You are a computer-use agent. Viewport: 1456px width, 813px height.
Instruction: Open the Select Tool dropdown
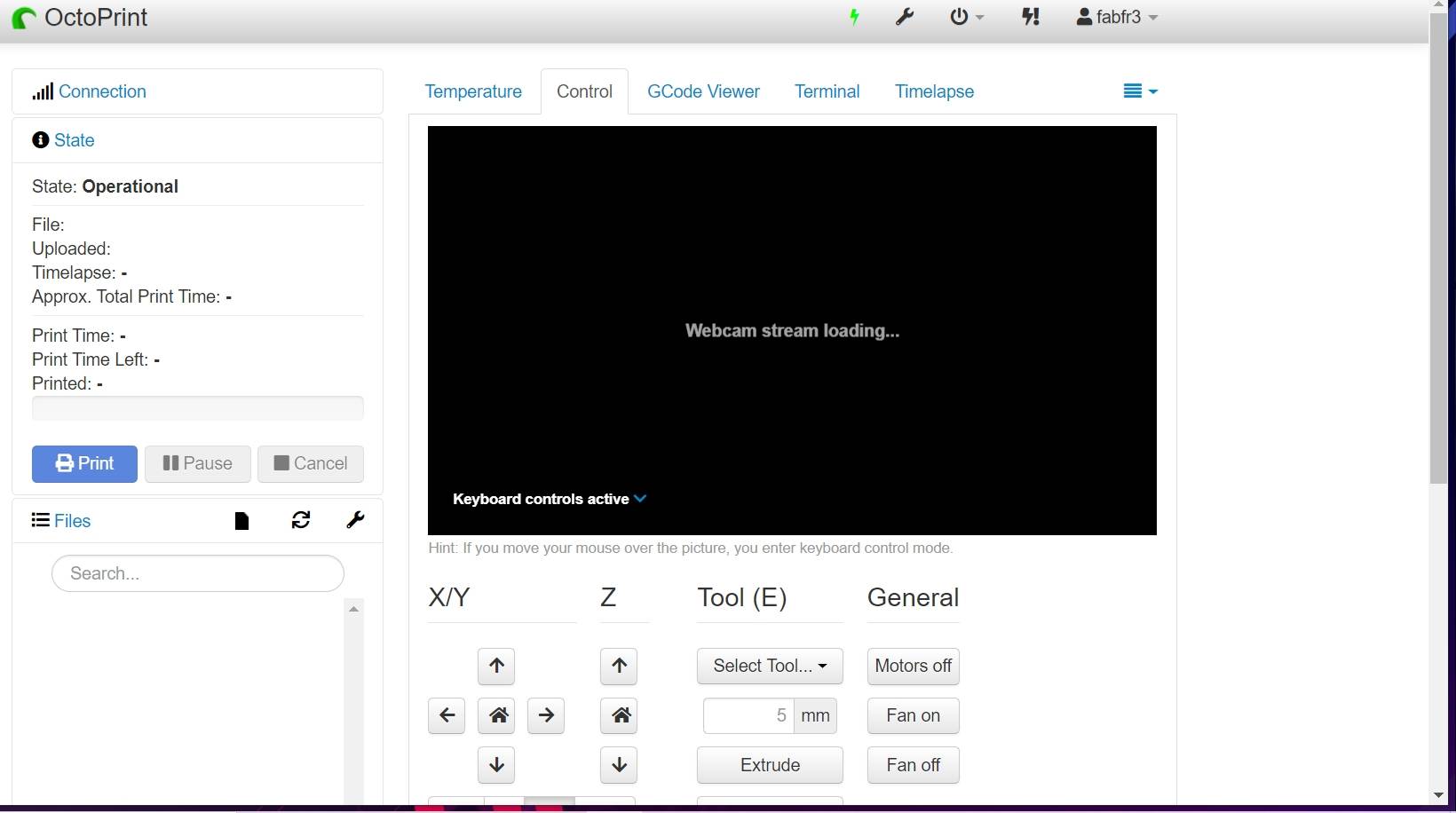click(x=770, y=666)
